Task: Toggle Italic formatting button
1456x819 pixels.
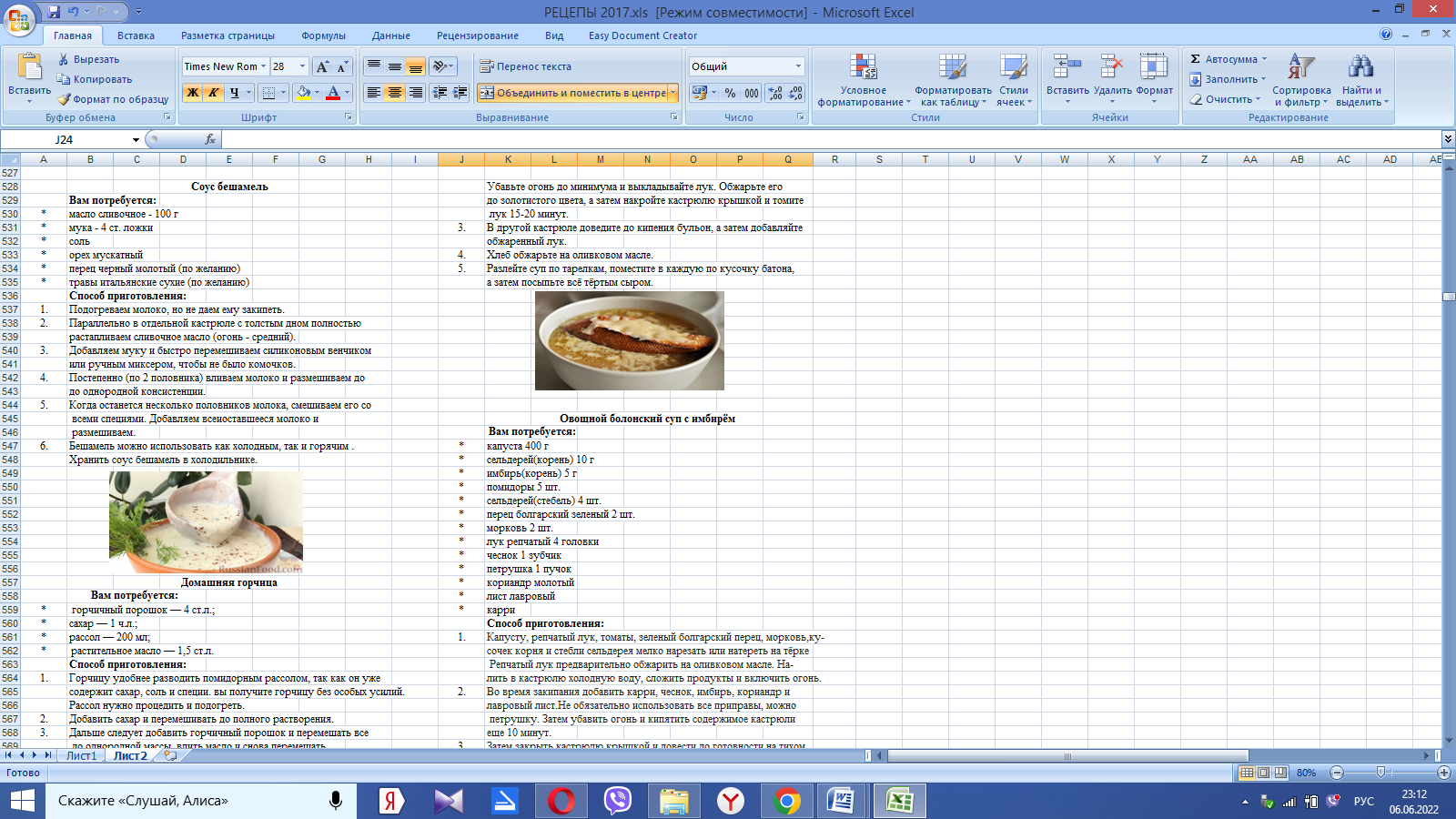Action: point(213,93)
